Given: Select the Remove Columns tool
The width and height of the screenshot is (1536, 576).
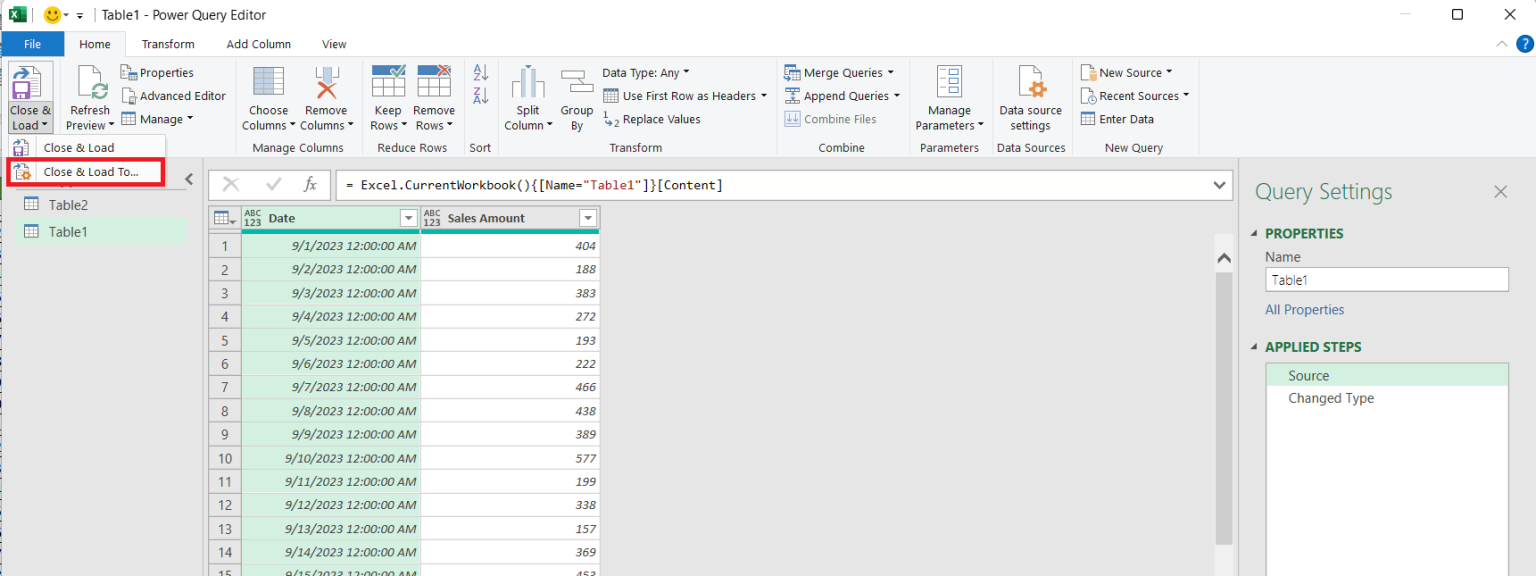Looking at the screenshot, I should [326, 95].
